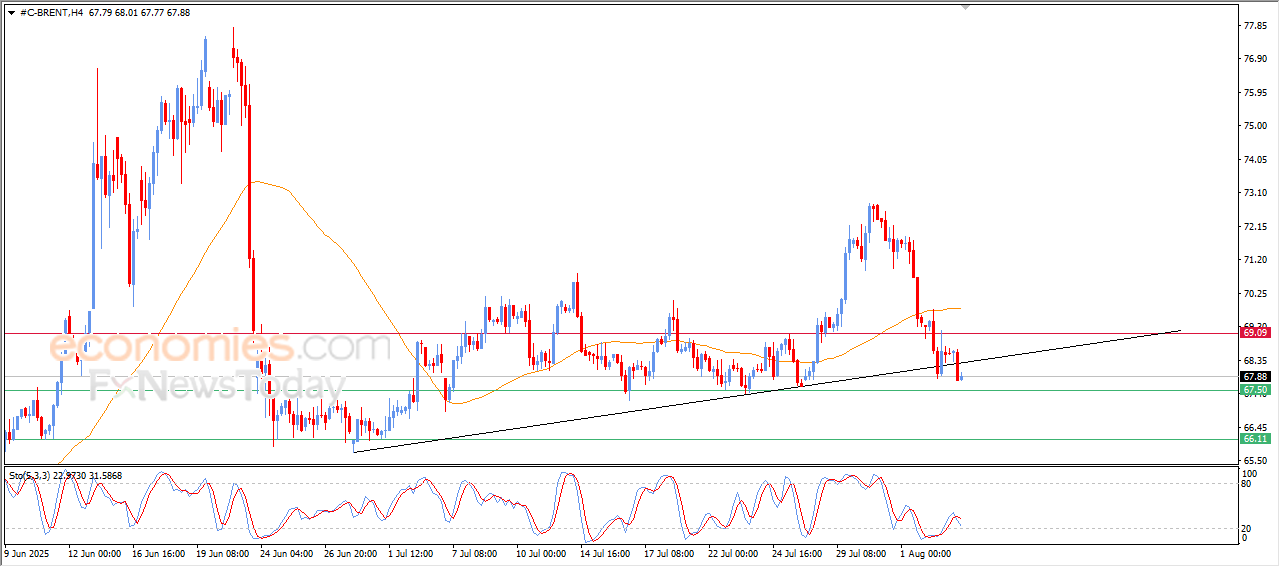Viewport: 1280px width, 567px height.
Task: Click the 70.25 price axis value
Action: pos(1255,294)
